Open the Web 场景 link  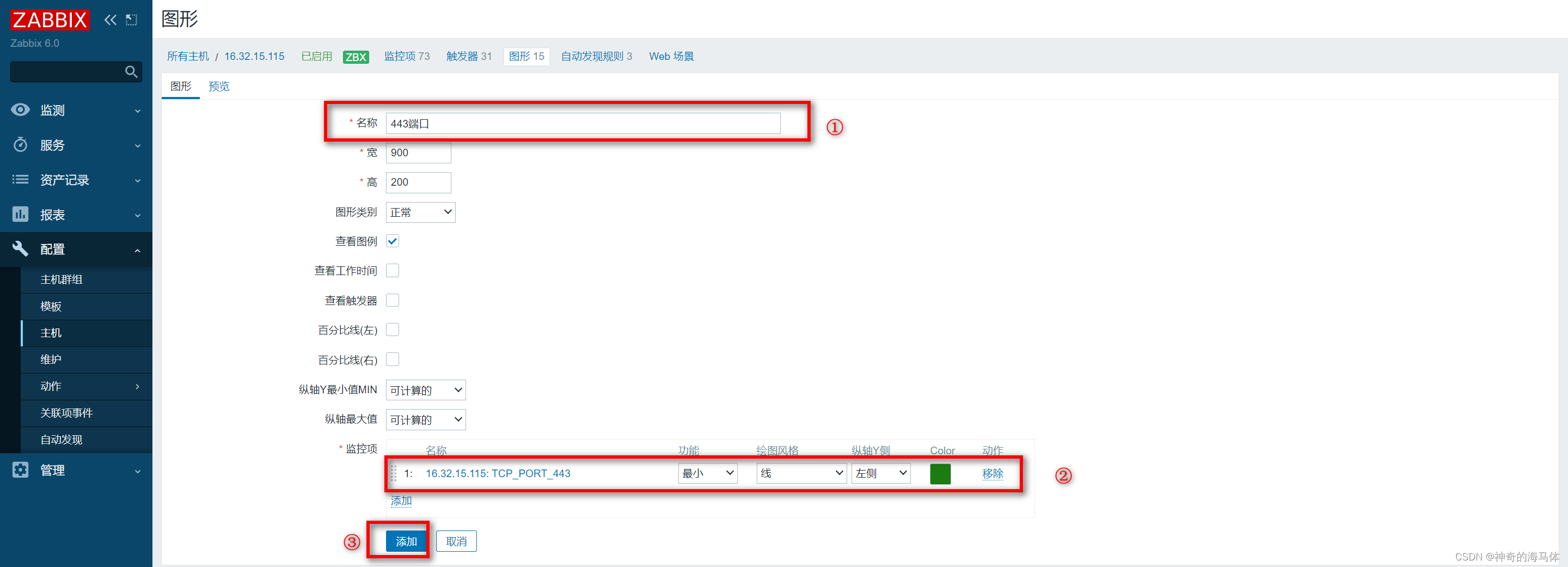point(671,56)
